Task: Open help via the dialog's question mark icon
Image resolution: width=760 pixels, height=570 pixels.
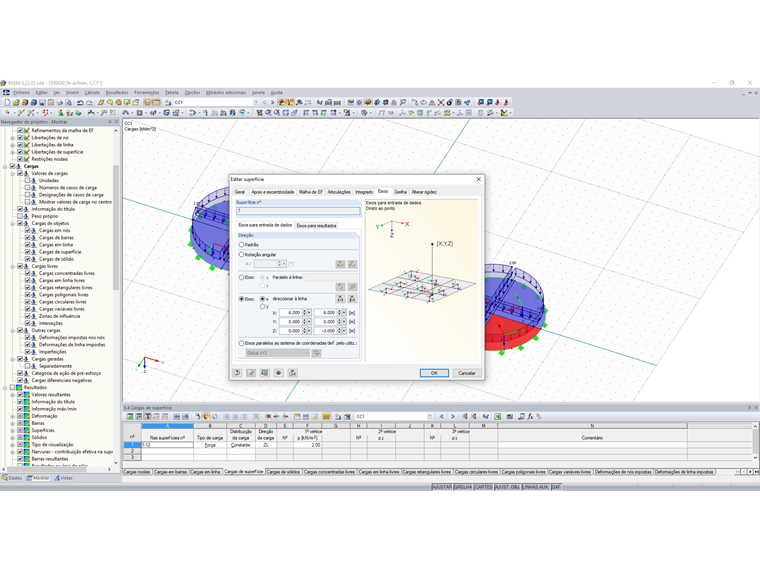Action: click(238, 373)
